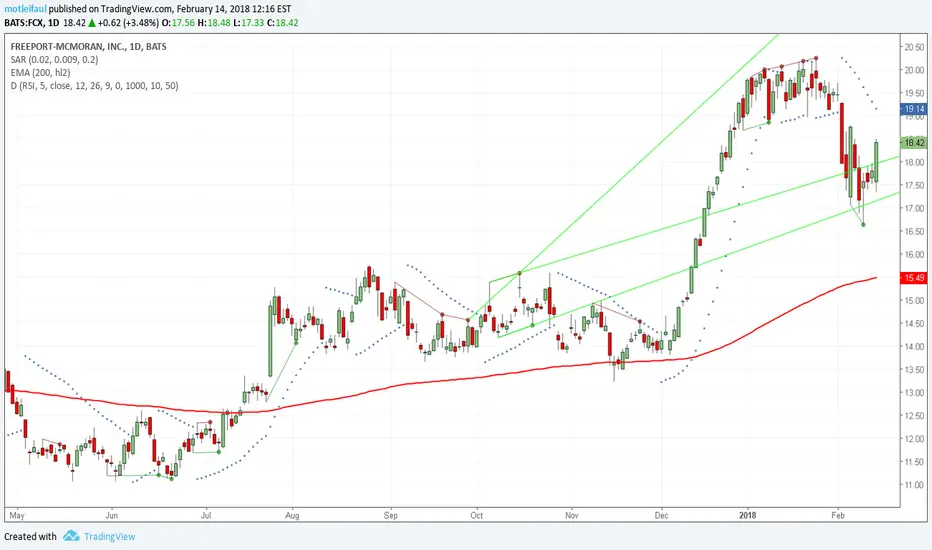Click the 13.00 price scale value
Image resolution: width=932 pixels, height=550 pixels.
tap(914, 392)
